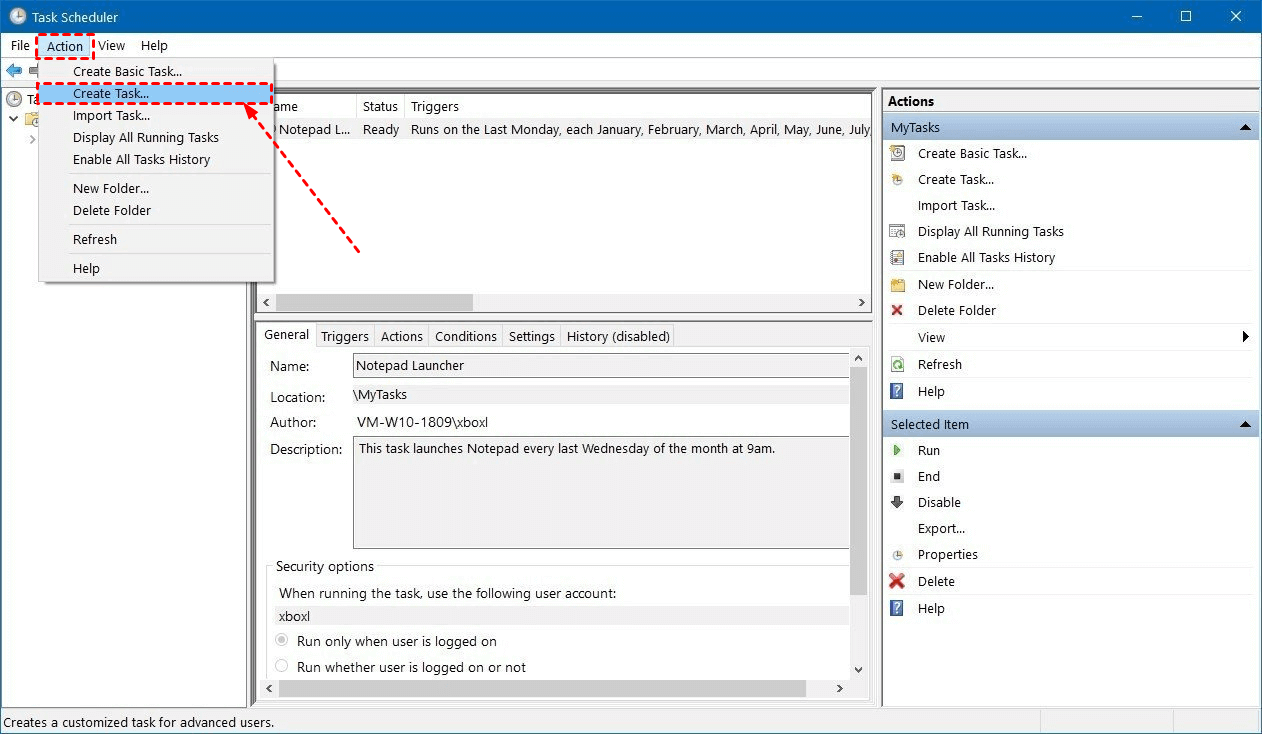Viewport: 1262px width, 734px height.
Task: Click the Disable down-arrow icon
Action: point(898,502)
